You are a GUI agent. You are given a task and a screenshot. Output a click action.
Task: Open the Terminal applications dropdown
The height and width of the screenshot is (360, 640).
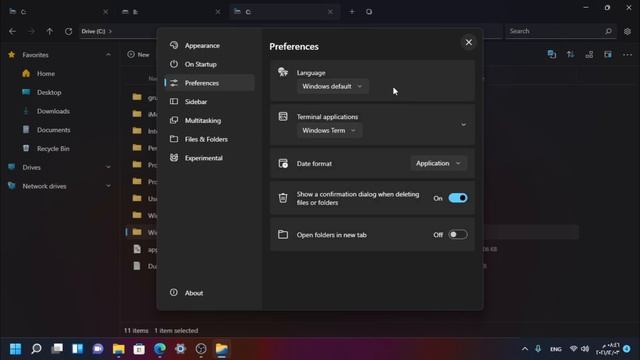tap(329, 131)
